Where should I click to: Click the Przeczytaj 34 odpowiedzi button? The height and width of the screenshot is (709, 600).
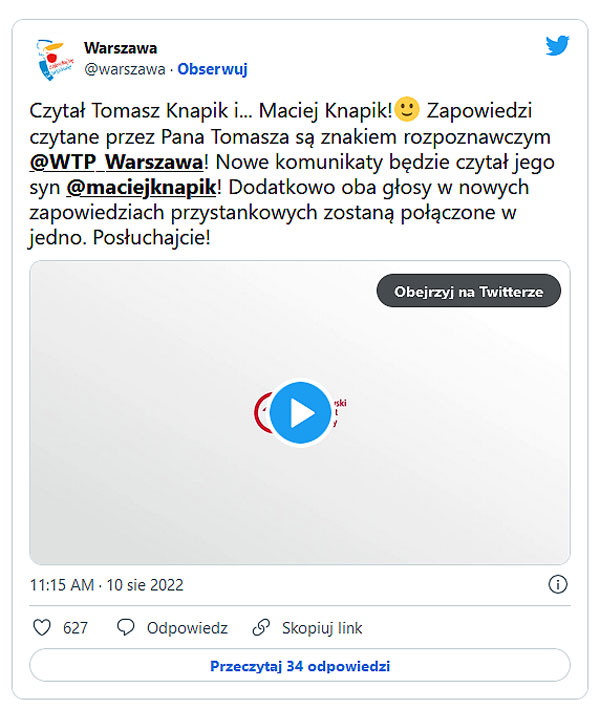(300, 666)
